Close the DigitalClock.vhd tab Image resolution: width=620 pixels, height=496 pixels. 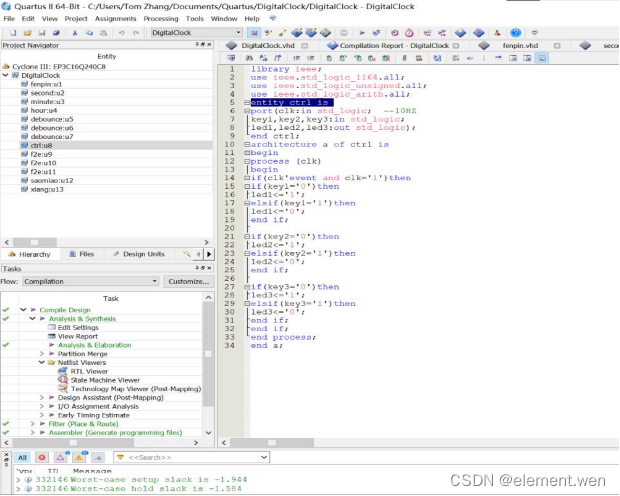(304, 46)
